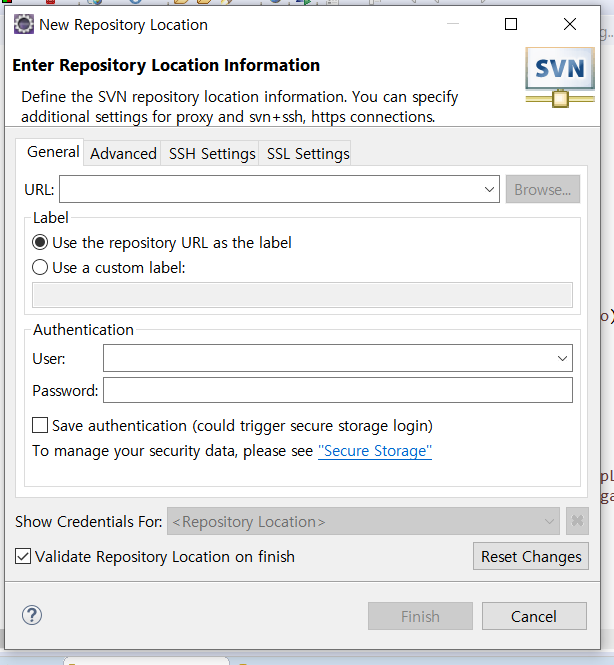Click the Cancel button
The height and width of the screenshot is (665, 614).
coord(534,616)
